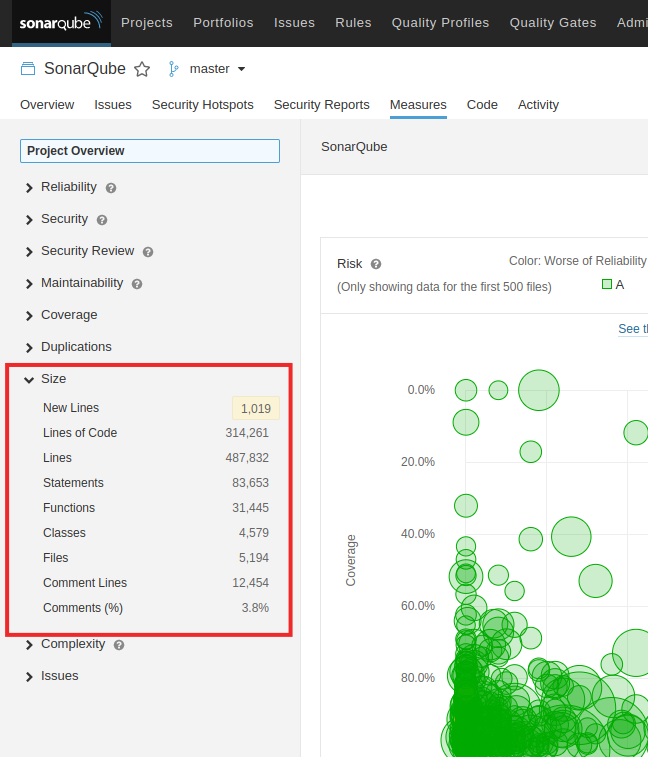Screen dimensions: 648x757
Task: Click the help icon beside Reliability
Action: point(111,188)
